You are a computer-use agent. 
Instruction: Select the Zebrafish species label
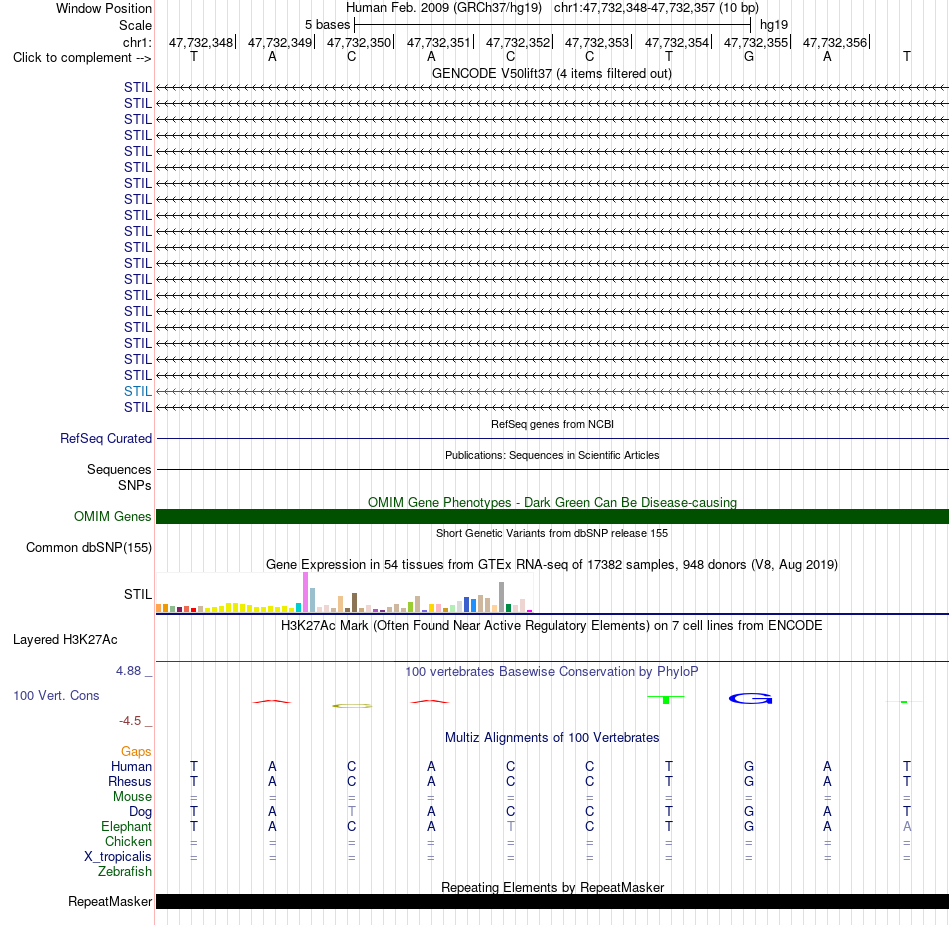125,871
